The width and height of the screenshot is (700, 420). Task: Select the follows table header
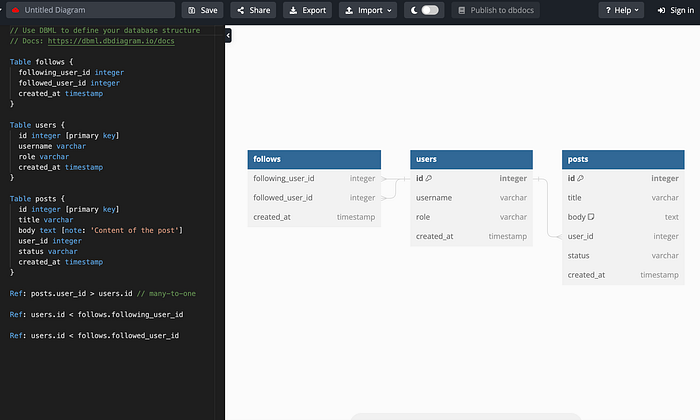pyautogui.click(x=314, y=159)
